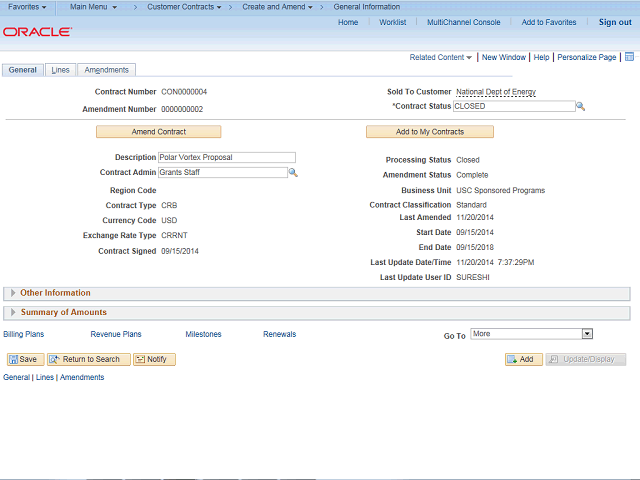The height and width of the screenshot is (480, 640).
Task: Click the Help link
Action: (541, 57)
